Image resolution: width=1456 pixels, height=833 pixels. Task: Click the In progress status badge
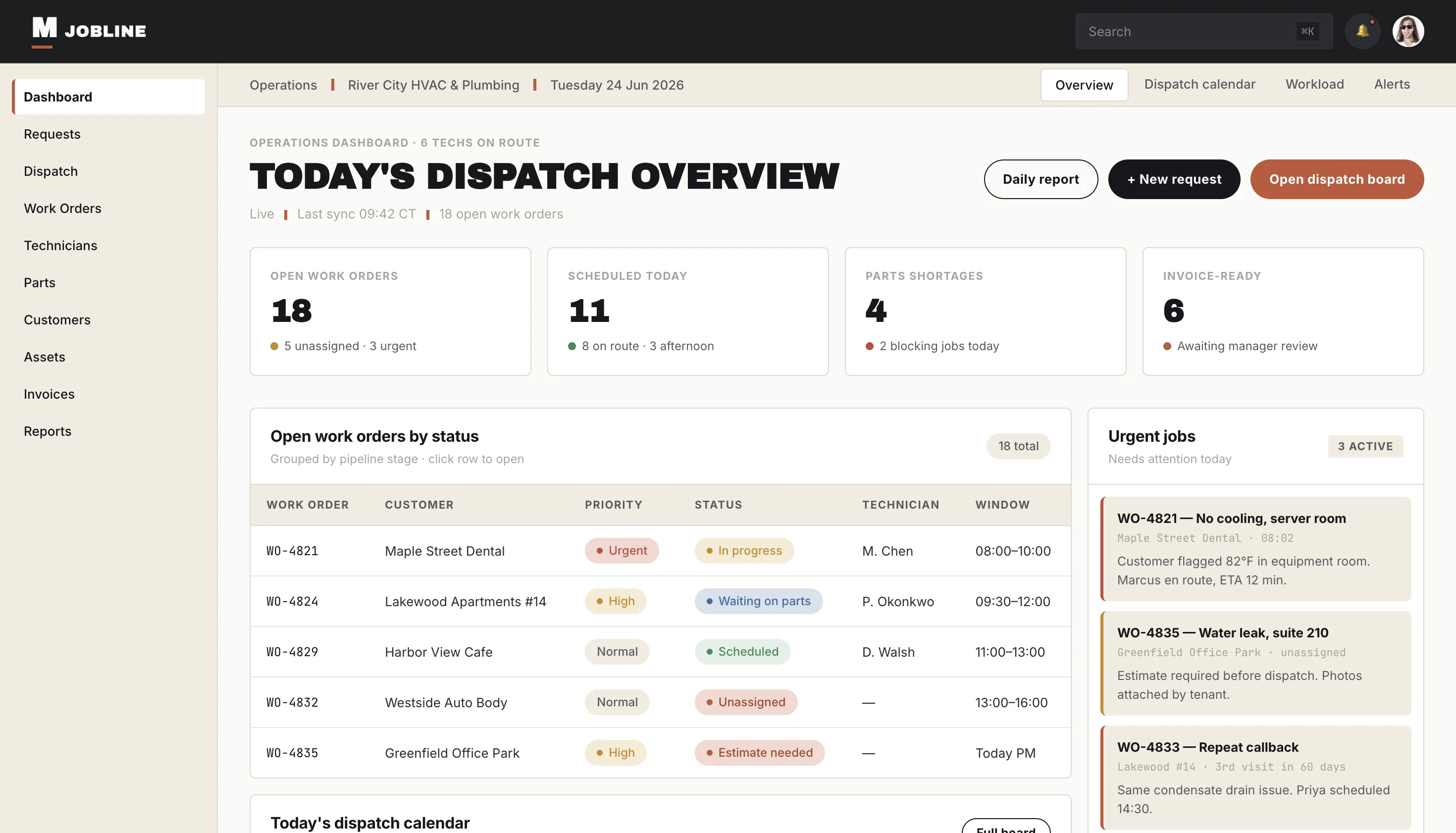coord(744,550)
